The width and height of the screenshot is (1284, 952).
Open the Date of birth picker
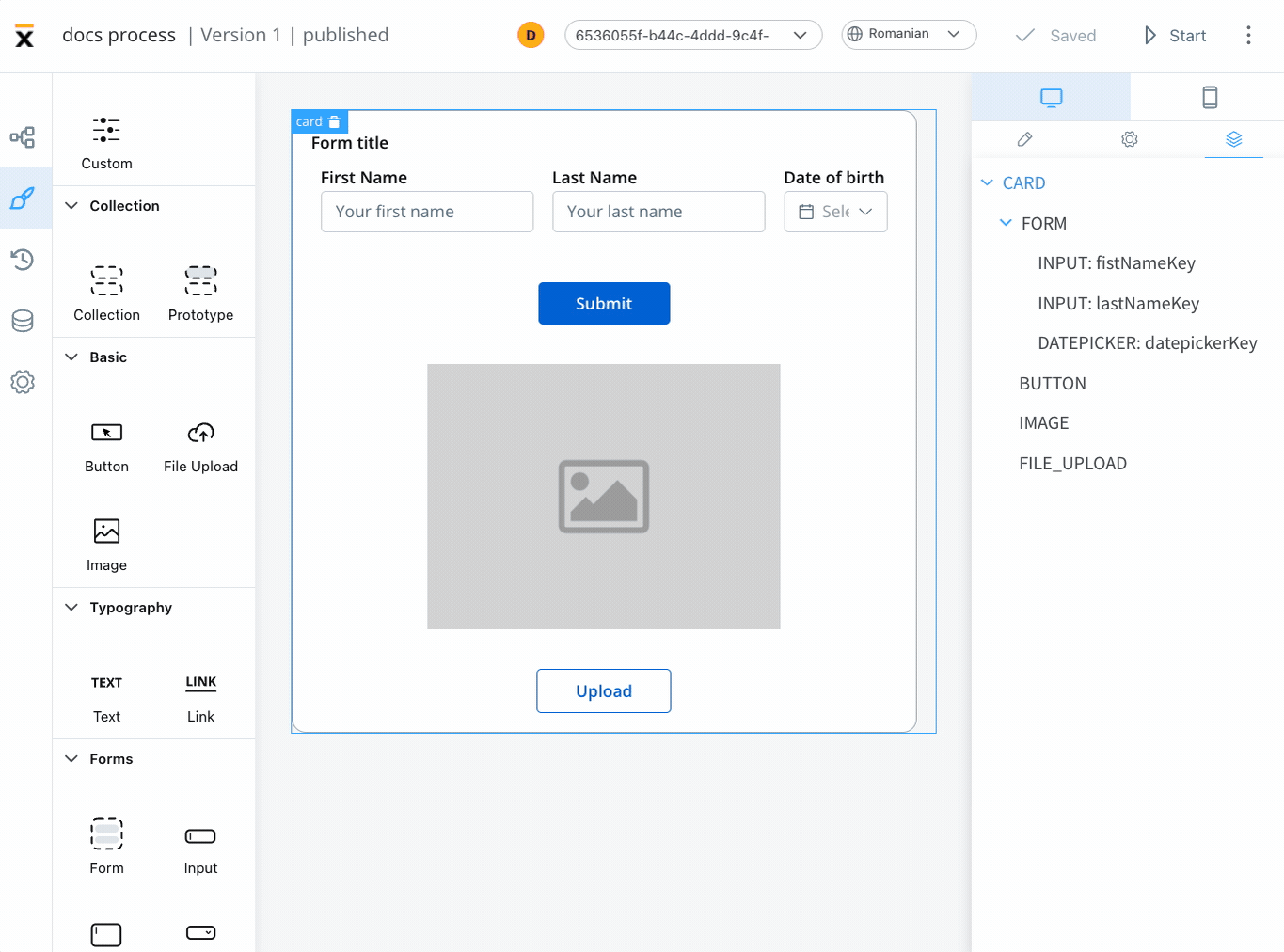point(835,212)
